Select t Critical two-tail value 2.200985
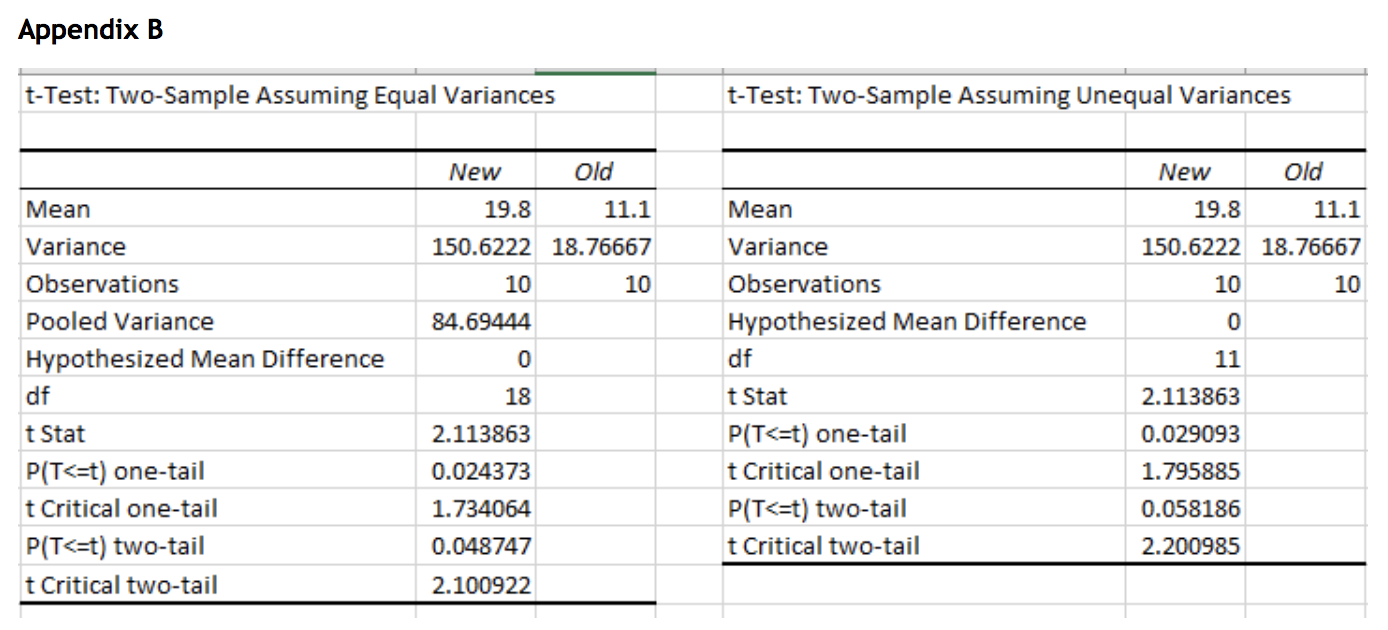 (1190, 547)
